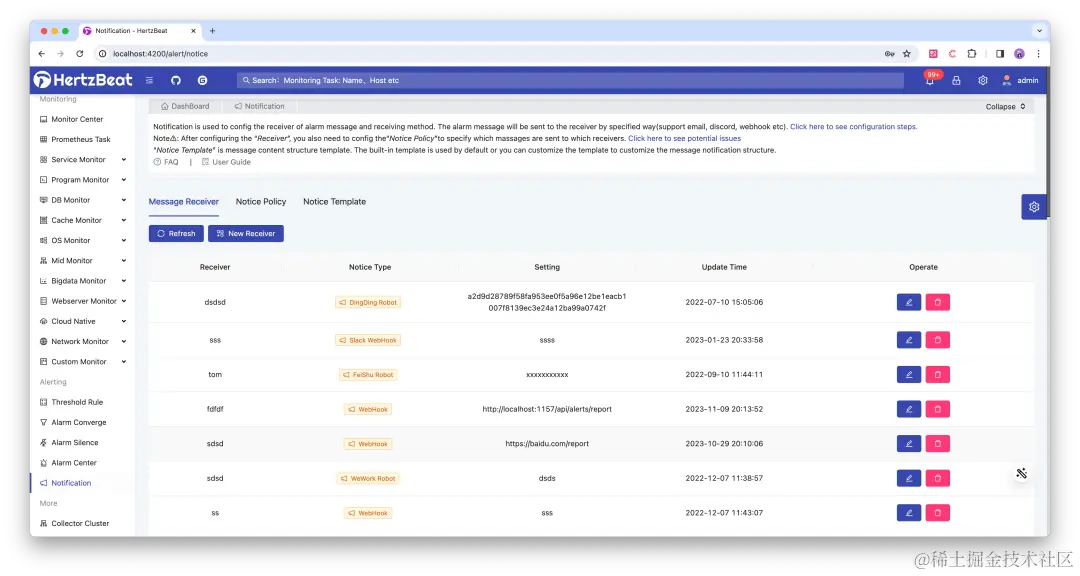Image resolution: width=1080 pixels, height=576 pixels.
Task: Open the User Guide link
Action: [x=226, y=162]
